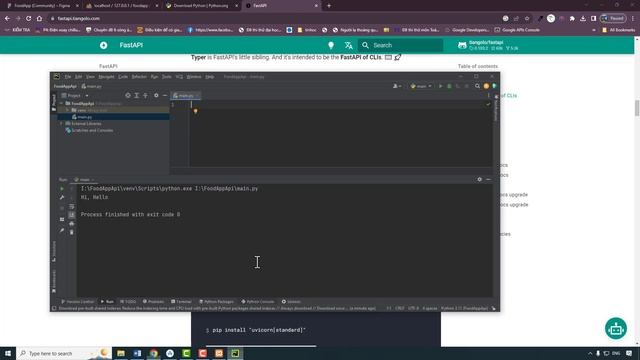Open the Refactor menu in PyCharm

coord(139,77)
